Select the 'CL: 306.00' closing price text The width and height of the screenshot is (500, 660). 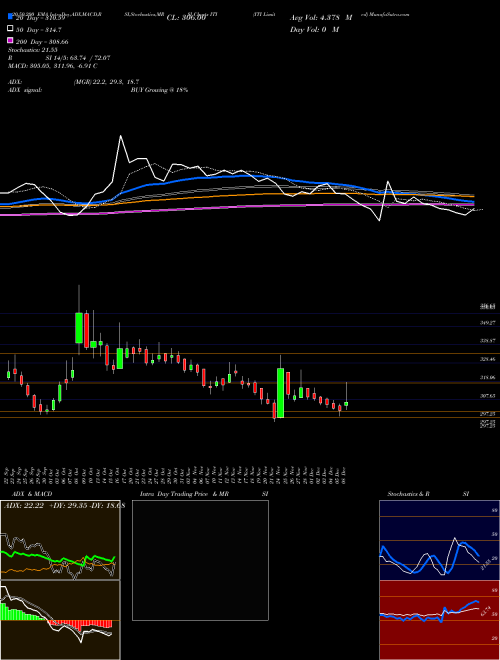point(186,18)
